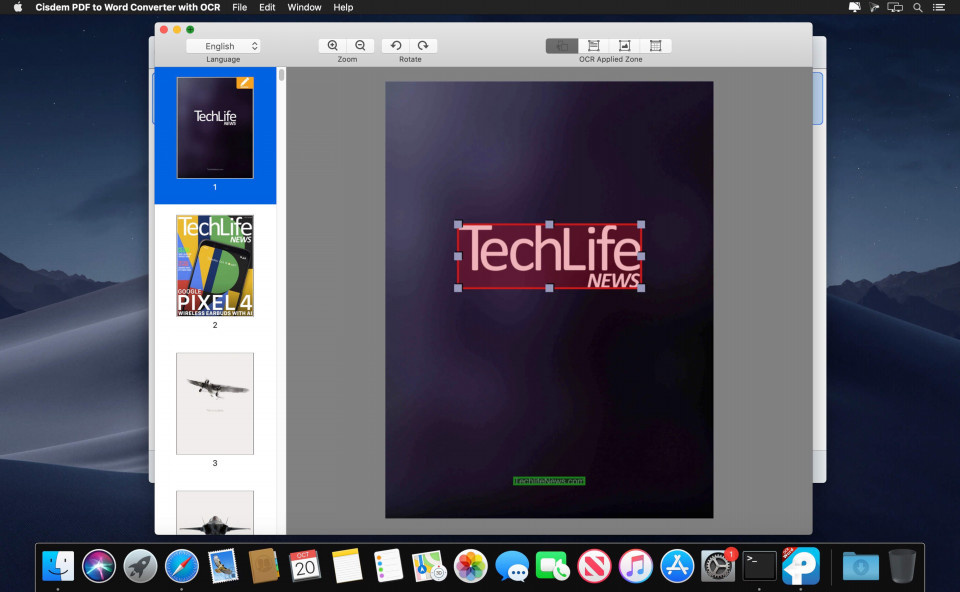Activate the zone selection tool

[562, 46]
